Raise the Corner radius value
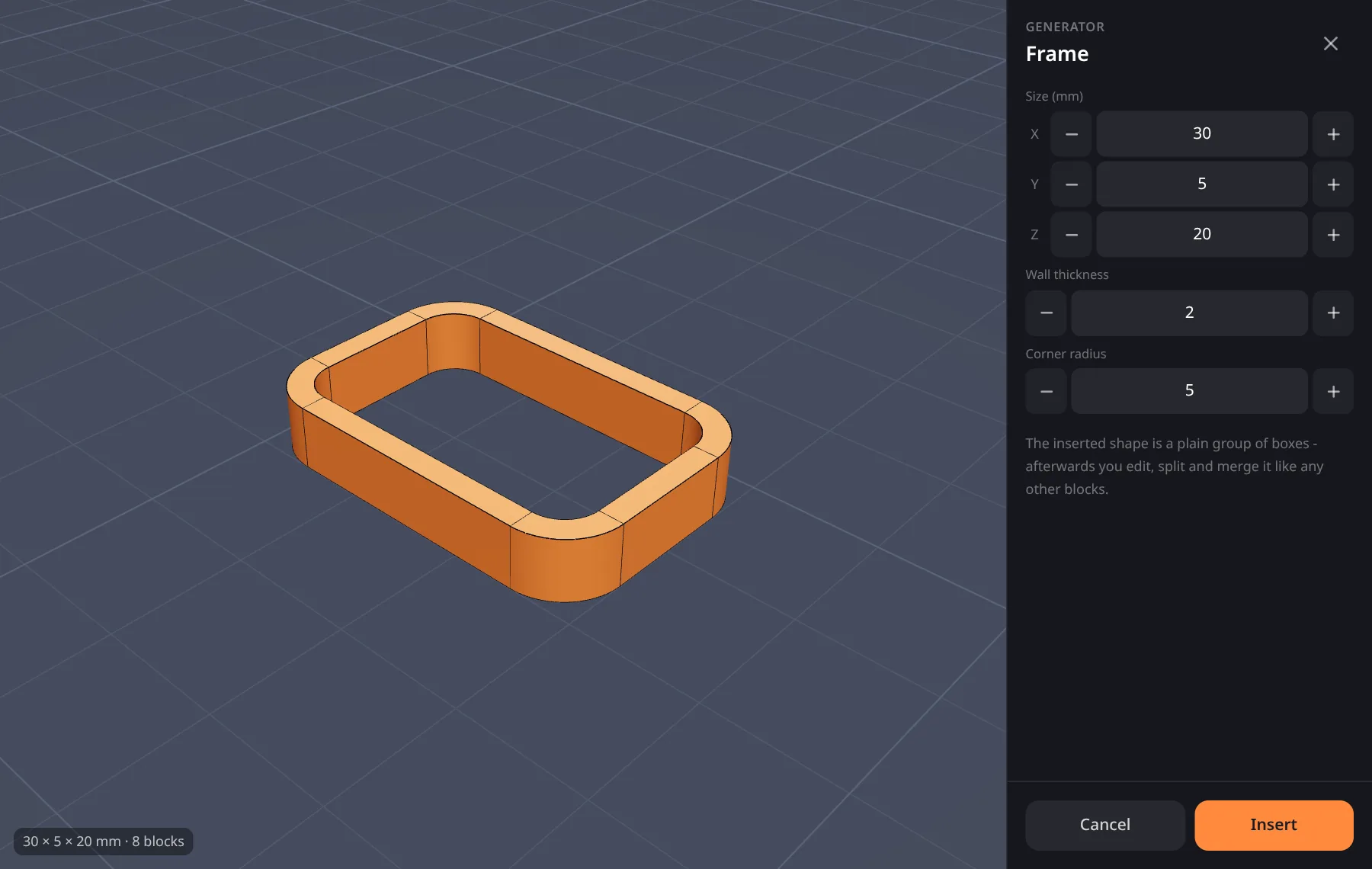 pyautogui.click(x=1333, y=391)
